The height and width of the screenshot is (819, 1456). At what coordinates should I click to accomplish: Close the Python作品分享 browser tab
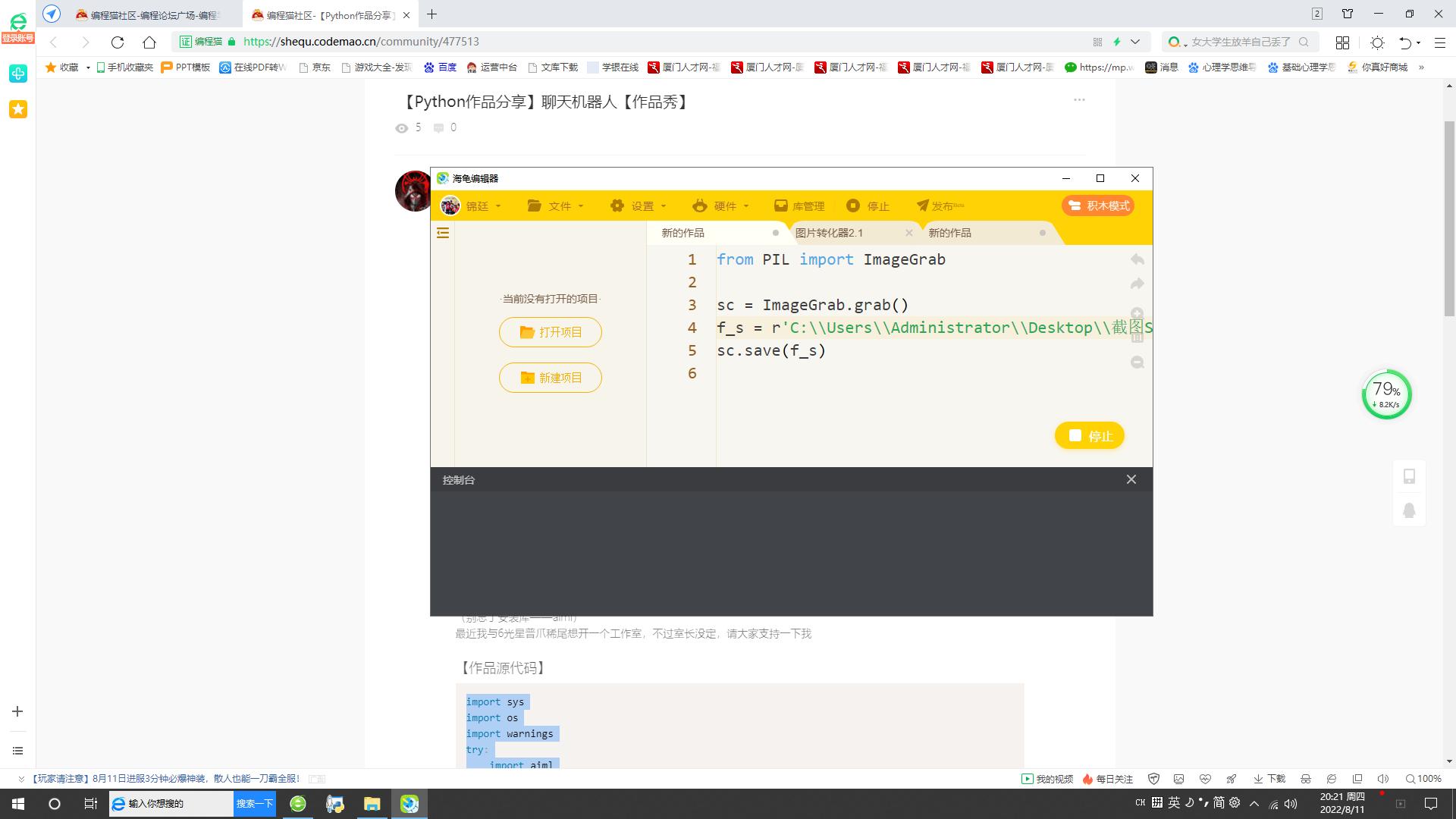(x=406, y=14)
